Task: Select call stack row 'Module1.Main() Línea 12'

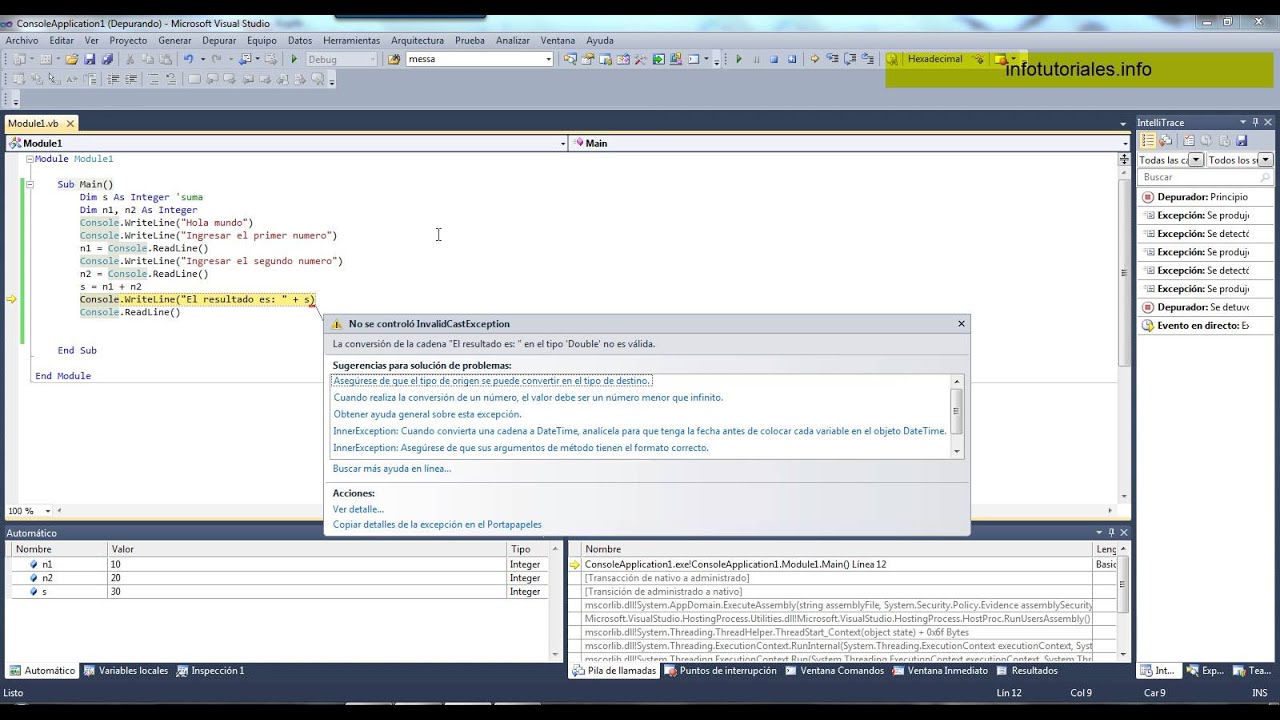Action: point(735,564)
